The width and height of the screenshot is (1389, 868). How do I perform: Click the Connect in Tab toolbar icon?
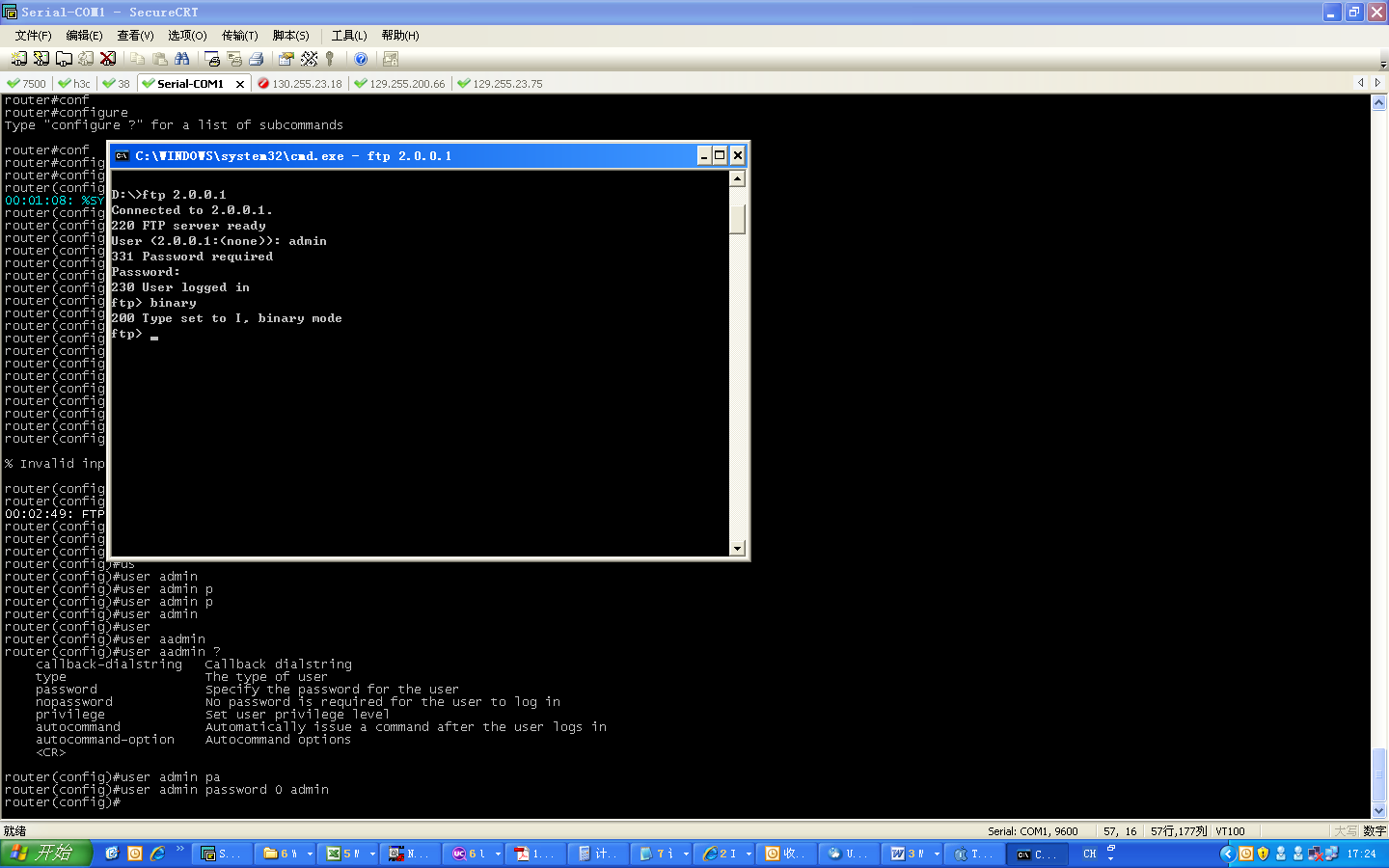(64, 59)
